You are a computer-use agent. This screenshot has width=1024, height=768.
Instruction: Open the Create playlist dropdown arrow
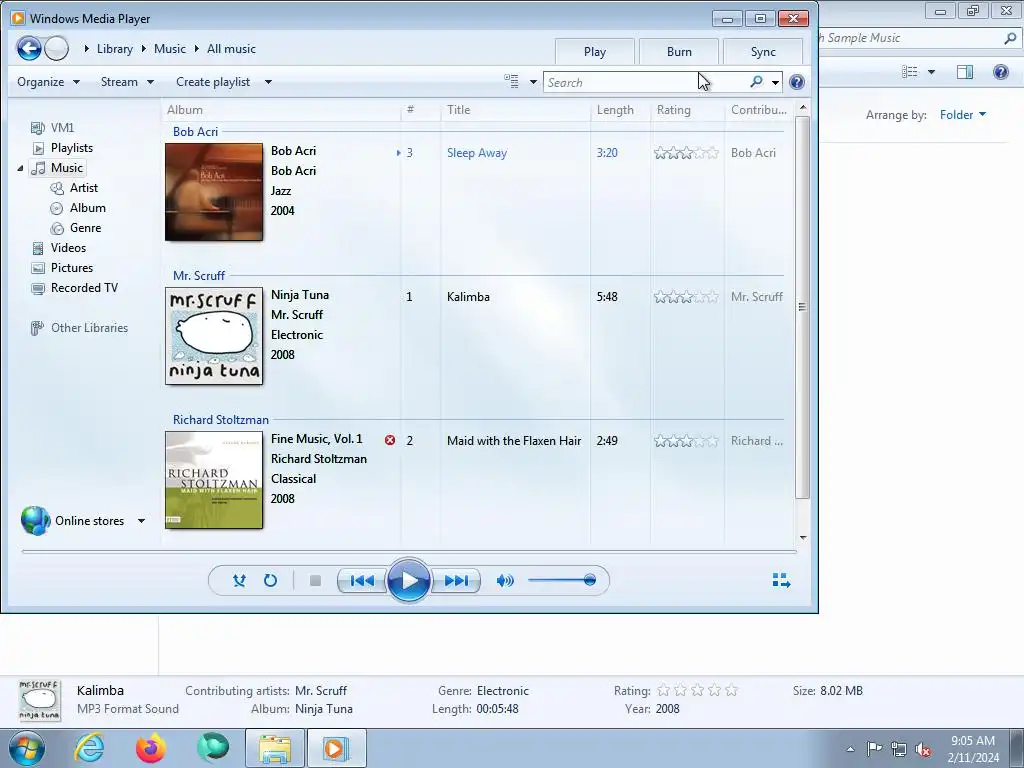268,82
